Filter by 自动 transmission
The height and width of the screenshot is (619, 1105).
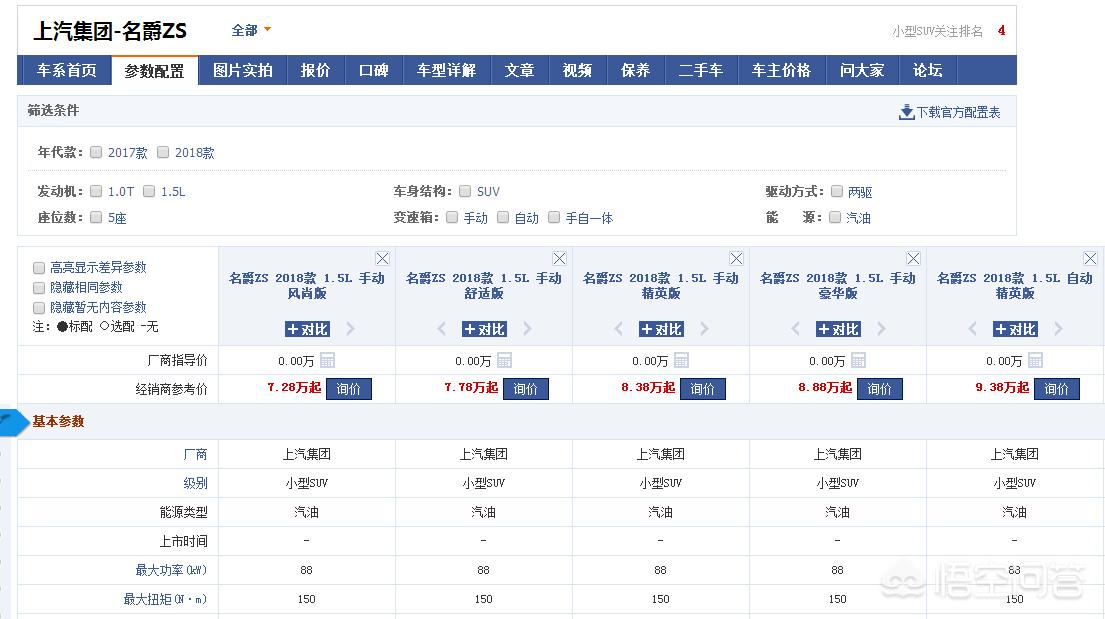[x=503, y=217]
